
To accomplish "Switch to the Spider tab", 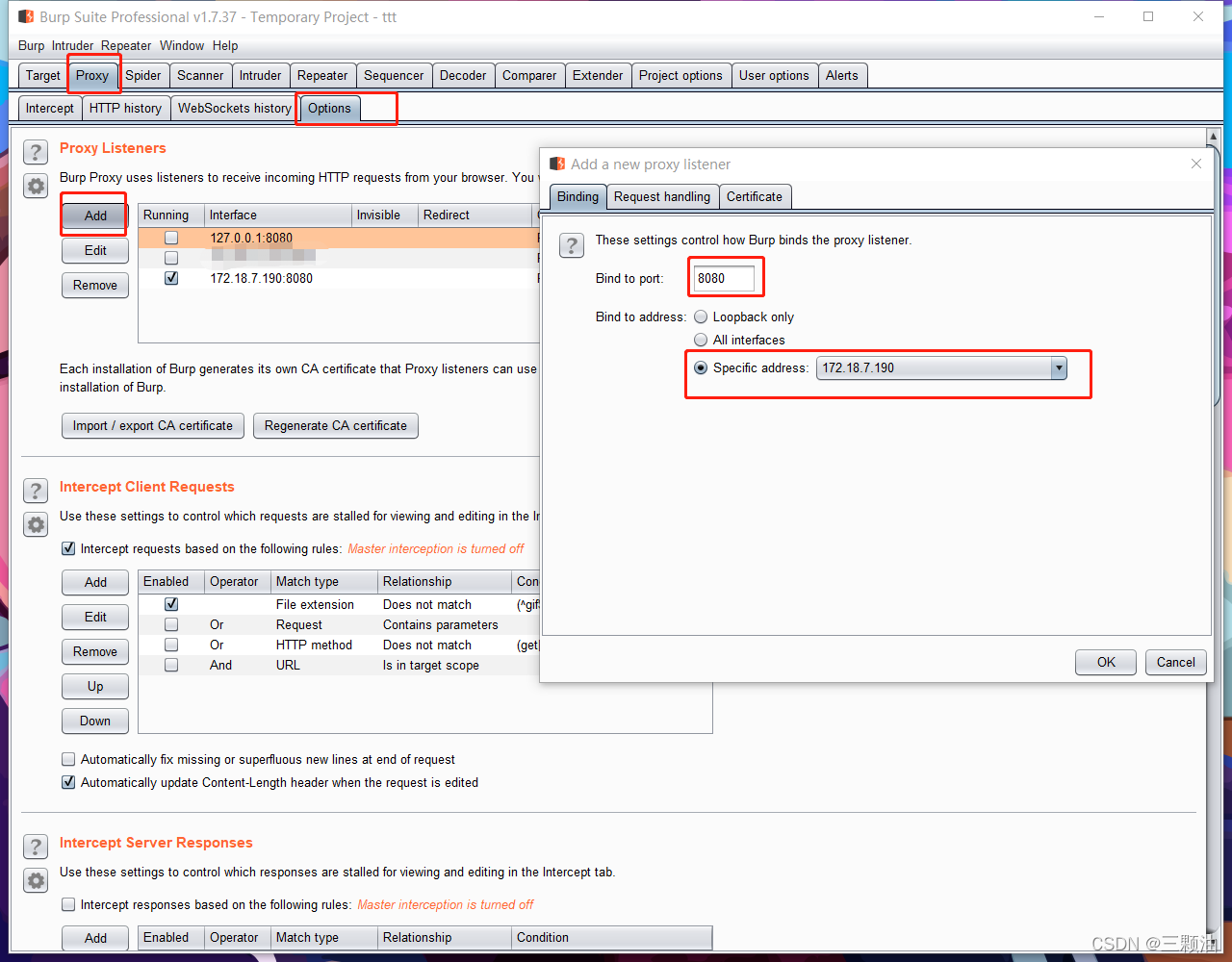I will (143, 75).
